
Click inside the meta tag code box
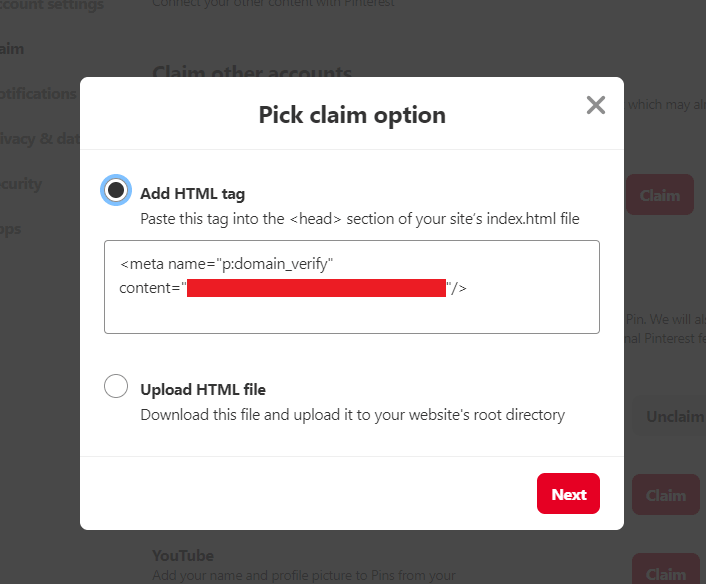351,312
